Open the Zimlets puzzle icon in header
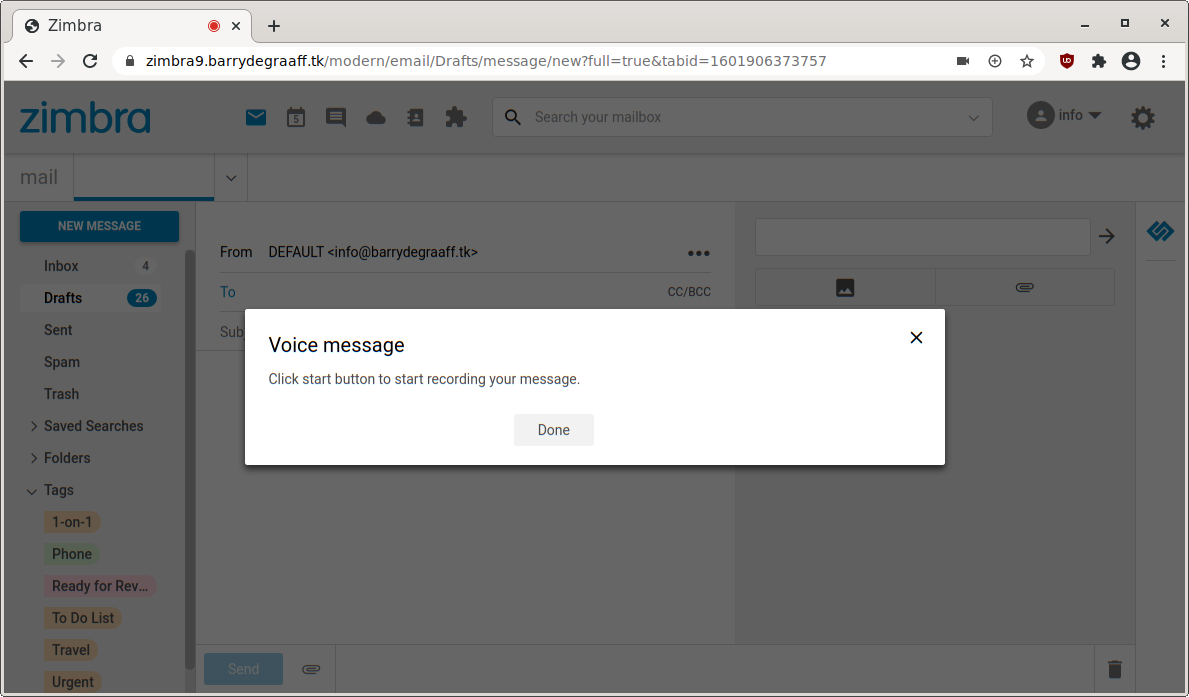This screenshot has height=697, width=1189. [456, 118]
